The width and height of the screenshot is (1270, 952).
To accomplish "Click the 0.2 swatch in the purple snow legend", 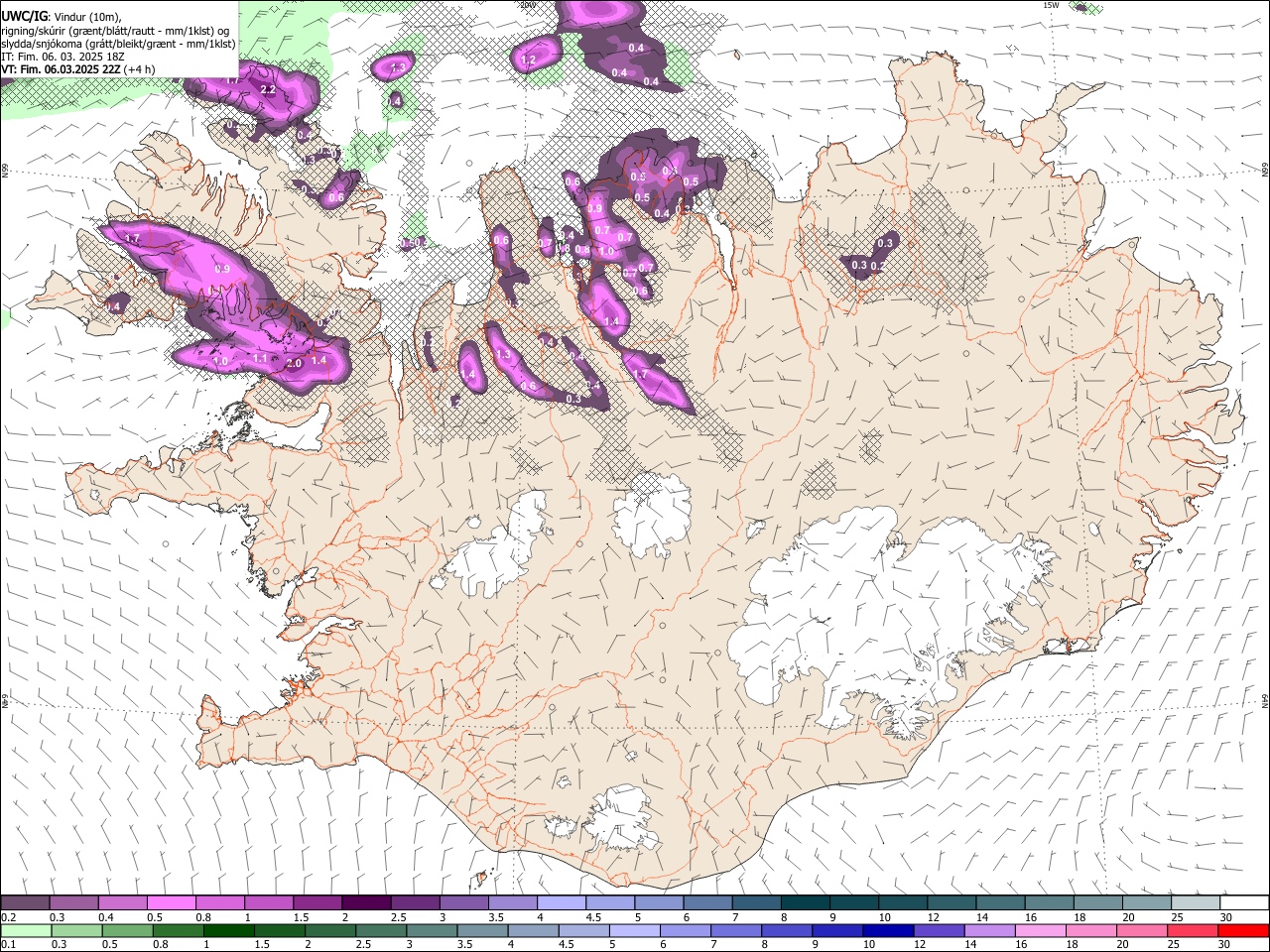I will coord(25,902).
